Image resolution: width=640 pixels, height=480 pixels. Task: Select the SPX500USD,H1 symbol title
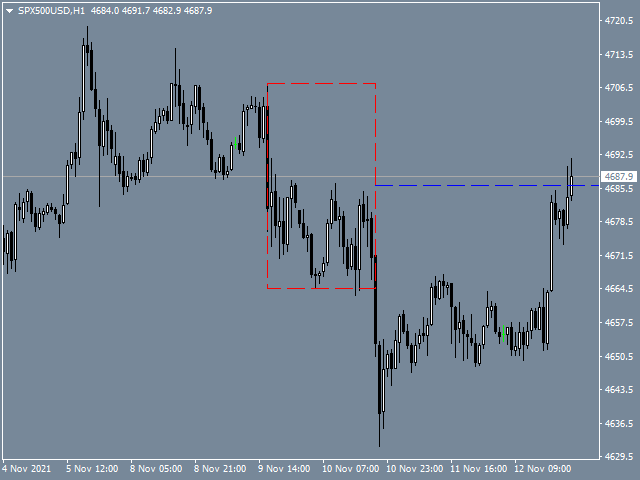(x=51, y=11)
